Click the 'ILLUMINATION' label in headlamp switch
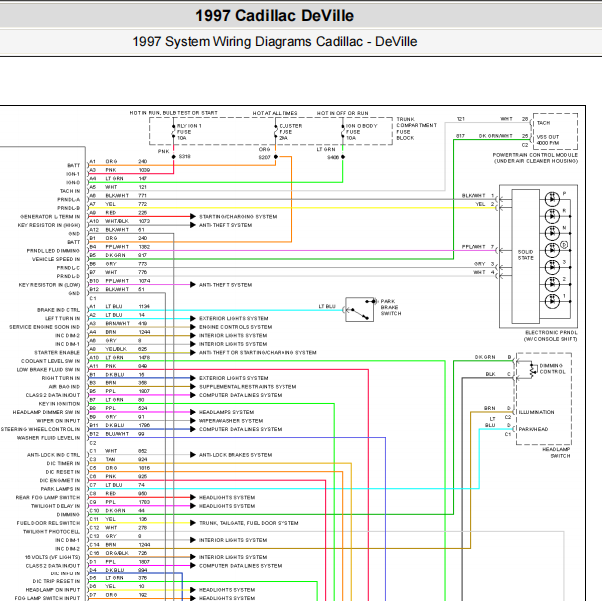 (536, 412)
